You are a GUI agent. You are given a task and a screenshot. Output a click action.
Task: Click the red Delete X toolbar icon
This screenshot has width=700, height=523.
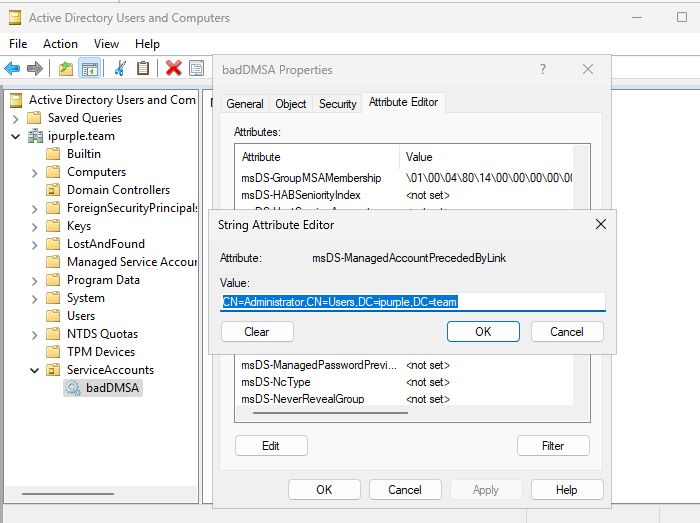coord(173,68)
